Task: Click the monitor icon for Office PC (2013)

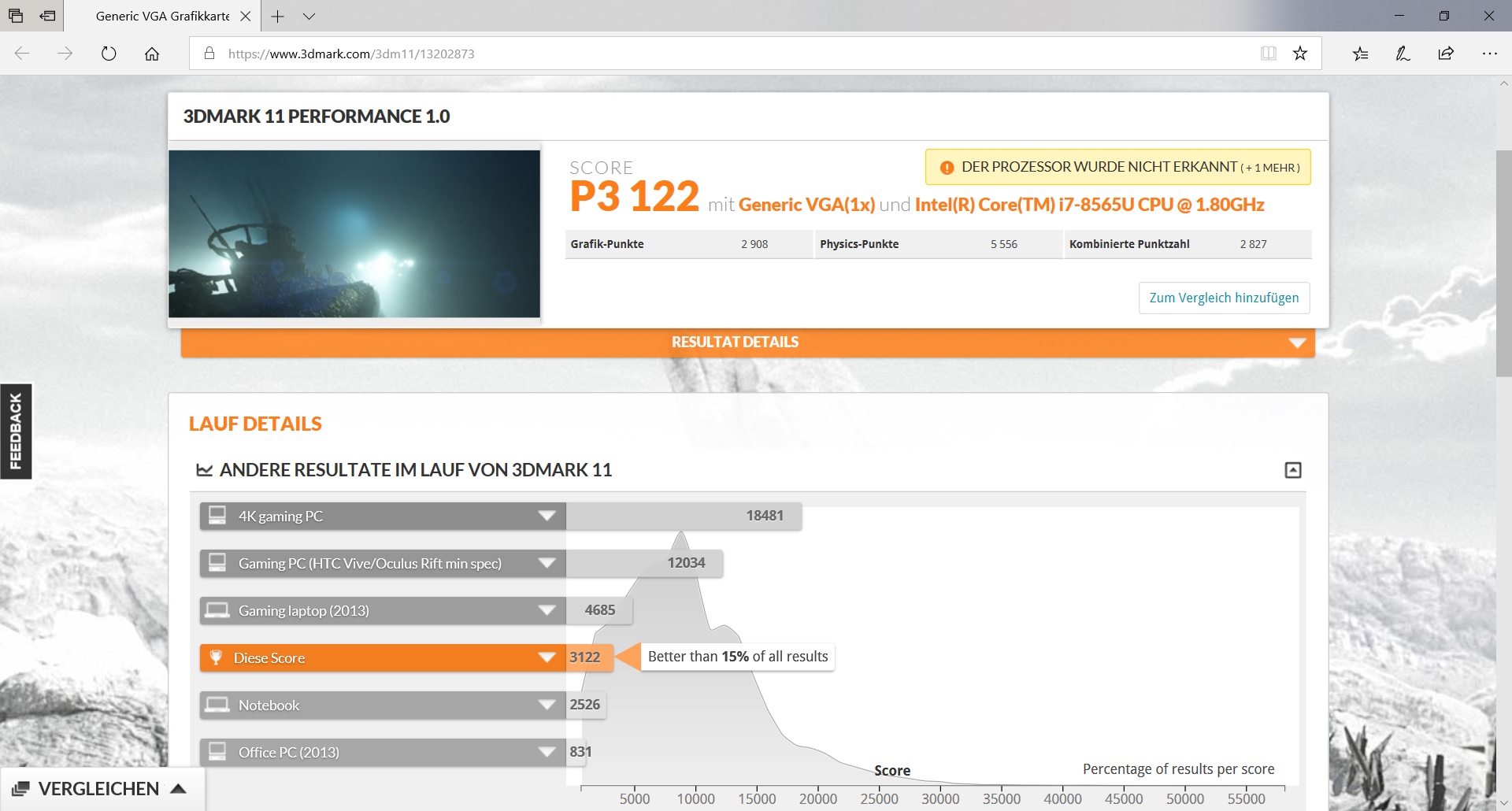Action: (217, 752)
